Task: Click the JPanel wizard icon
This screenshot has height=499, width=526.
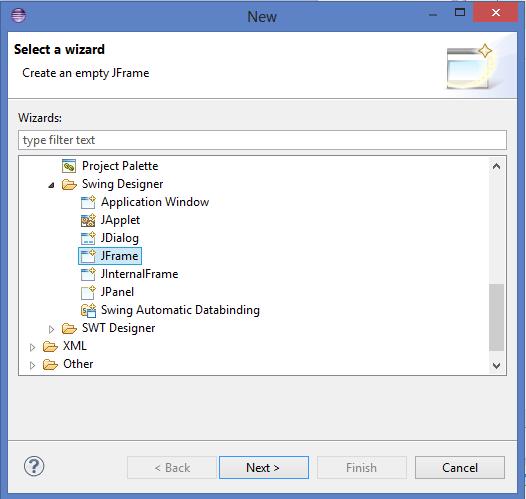Action: click(88, 292)
